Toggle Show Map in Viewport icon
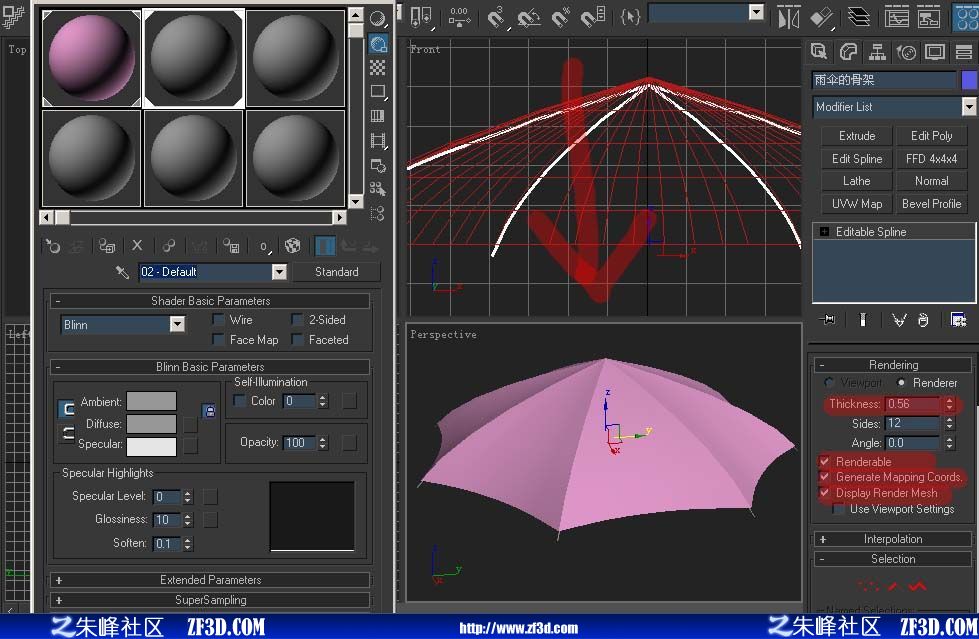The height and width of the screenshot is (639, 979). (293, 246)
